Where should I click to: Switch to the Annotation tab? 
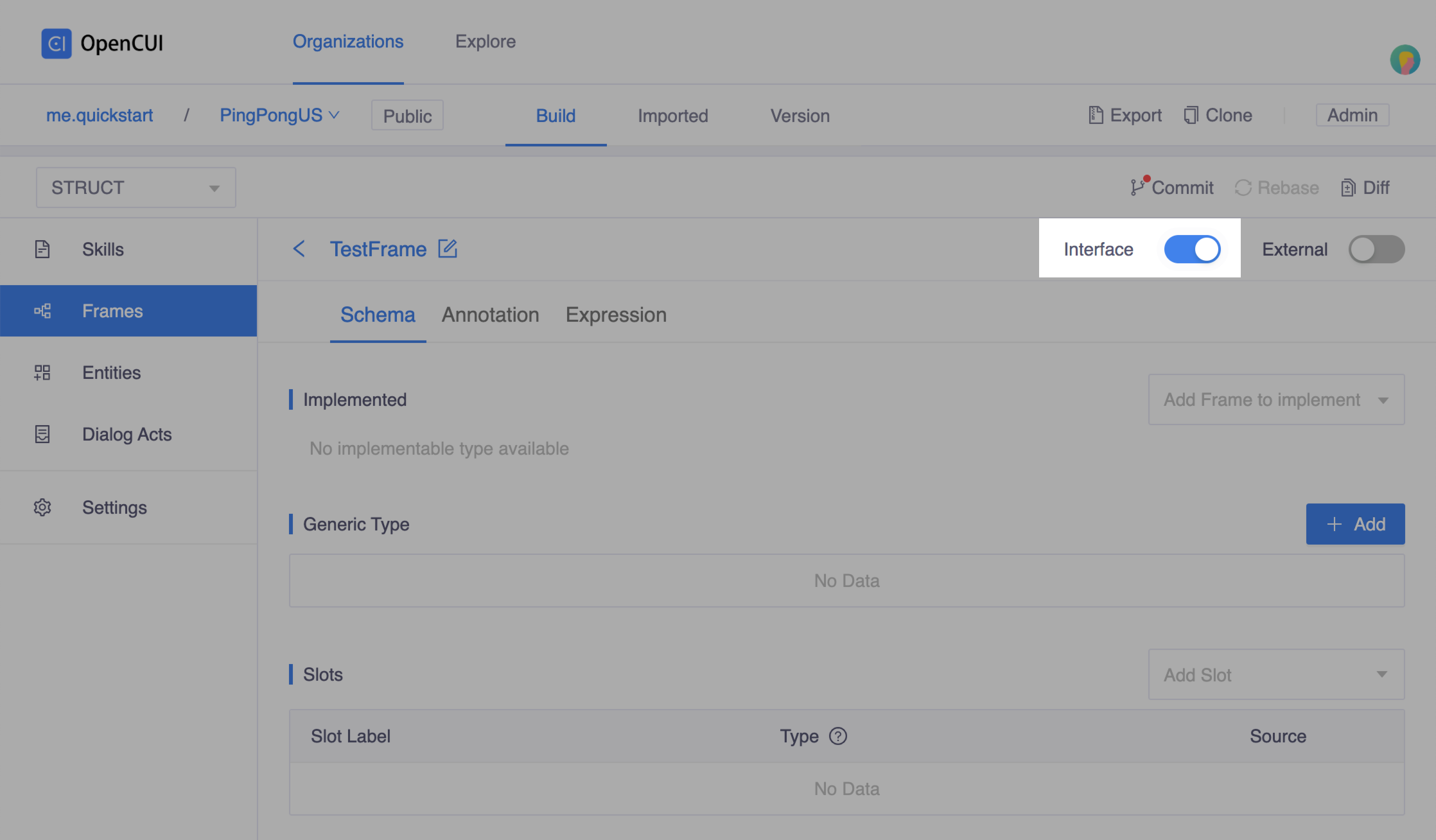click(x=490, y=315)
